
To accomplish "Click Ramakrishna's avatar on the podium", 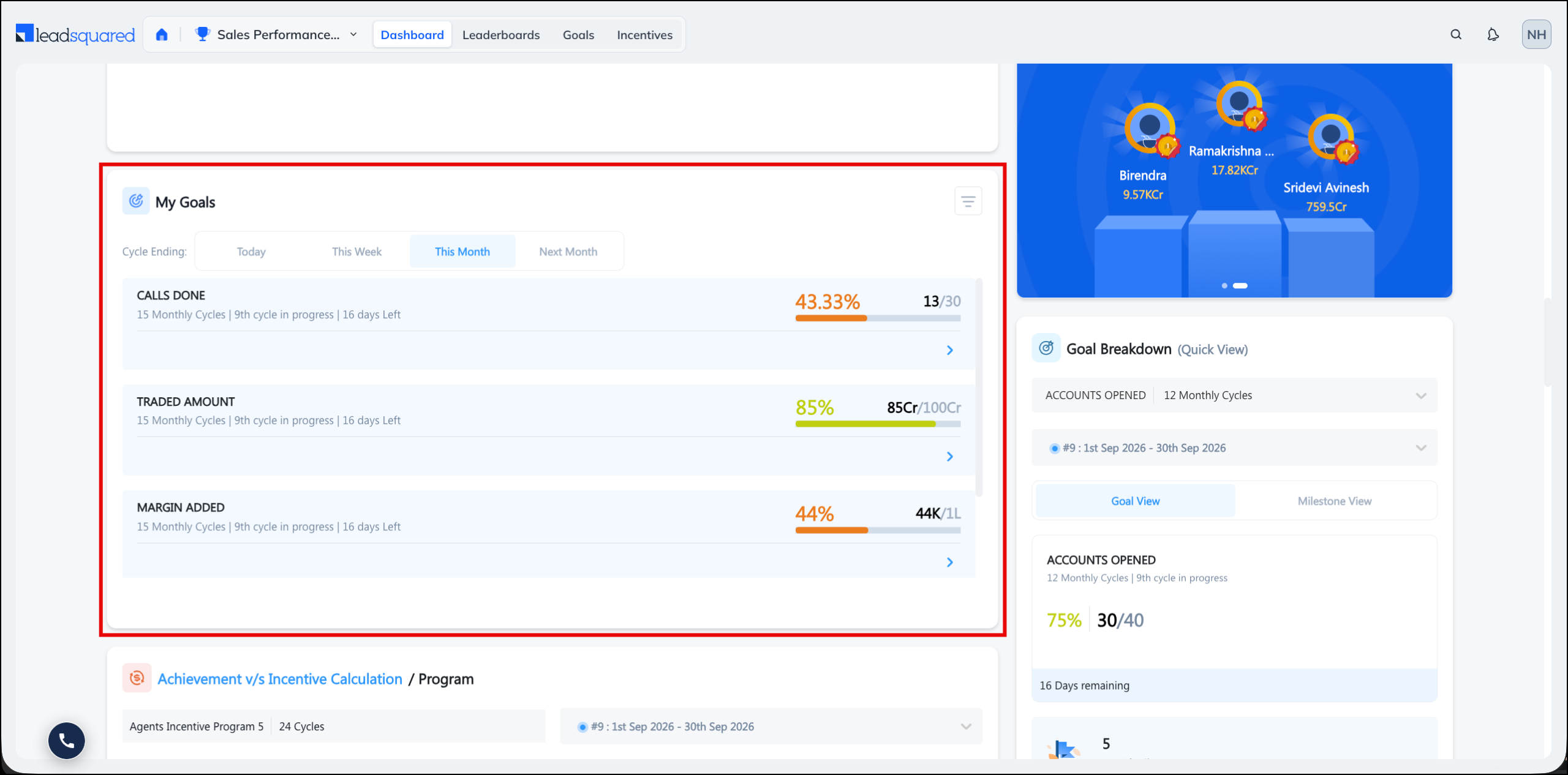I will (x=1240, y=105).
